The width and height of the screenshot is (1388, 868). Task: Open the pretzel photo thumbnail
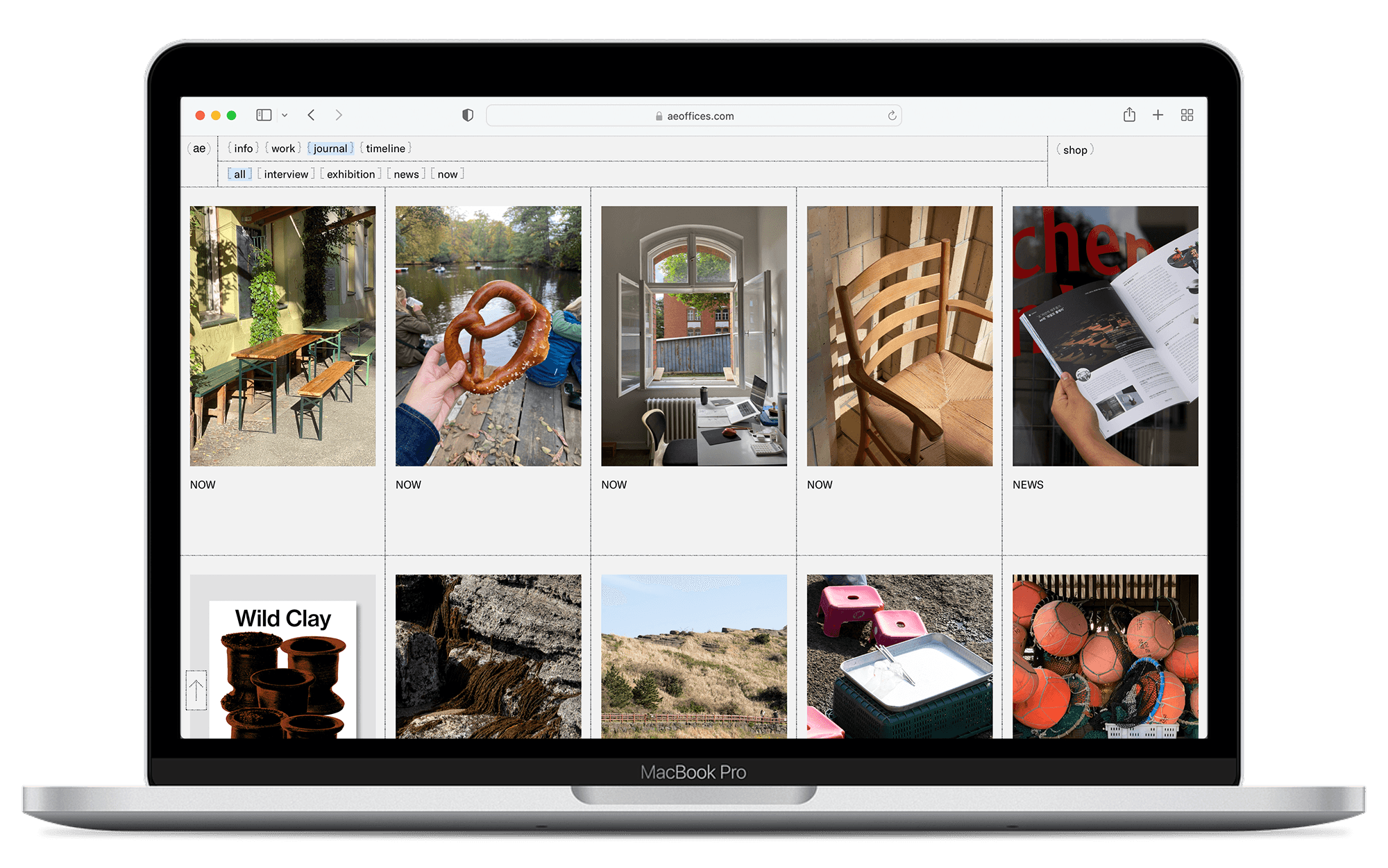point(488,336)
